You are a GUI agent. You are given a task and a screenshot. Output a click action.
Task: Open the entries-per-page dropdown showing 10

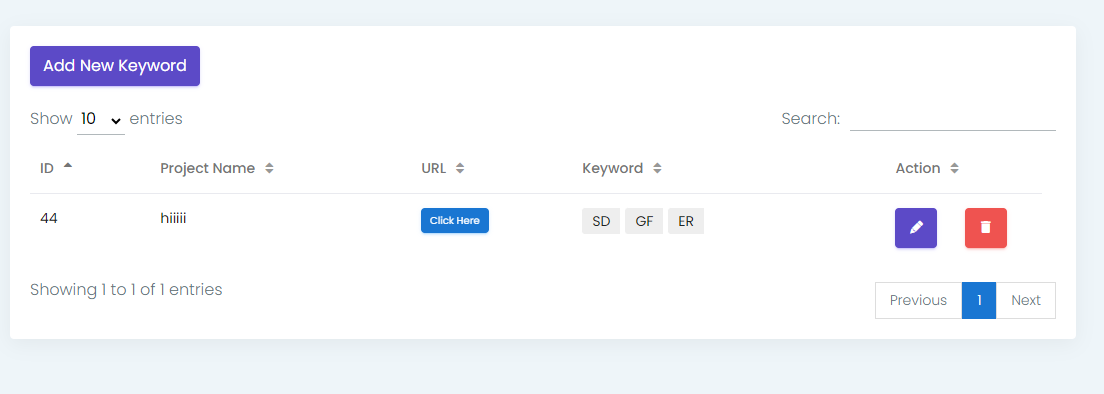pos(101,120)
